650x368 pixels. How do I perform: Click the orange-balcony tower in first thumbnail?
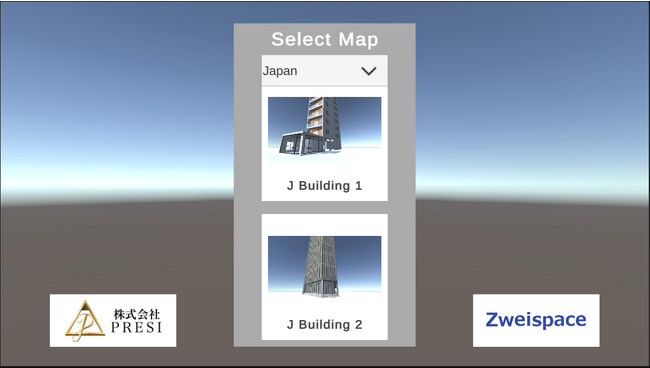point(324,123)
